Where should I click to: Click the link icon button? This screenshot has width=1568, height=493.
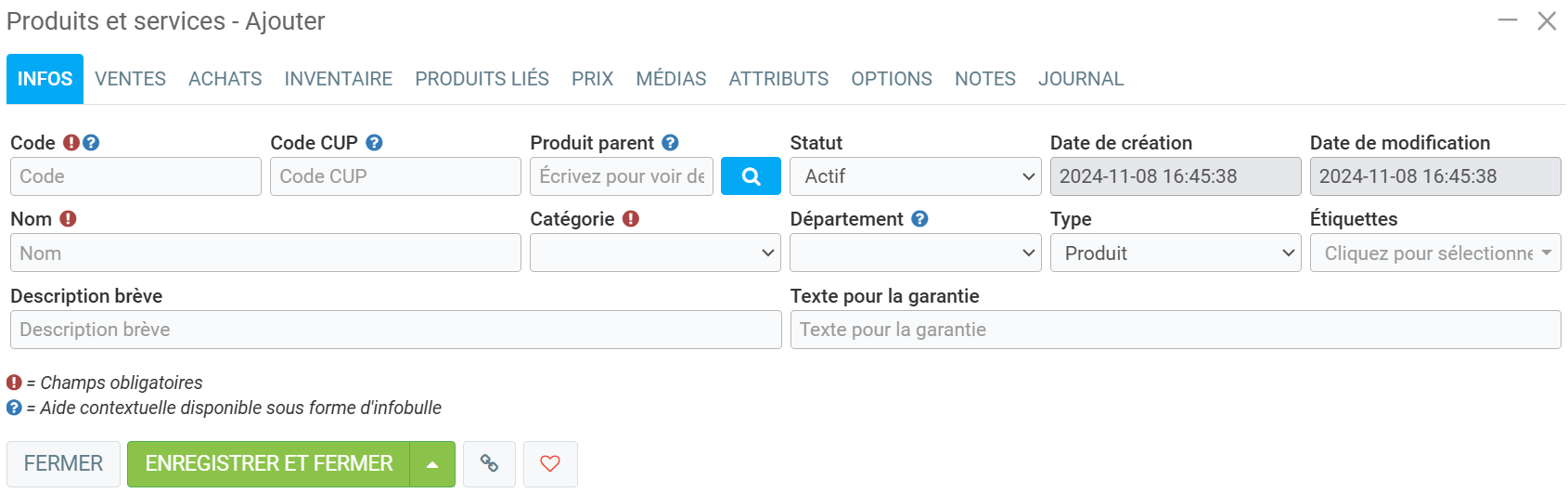[489, 463]
